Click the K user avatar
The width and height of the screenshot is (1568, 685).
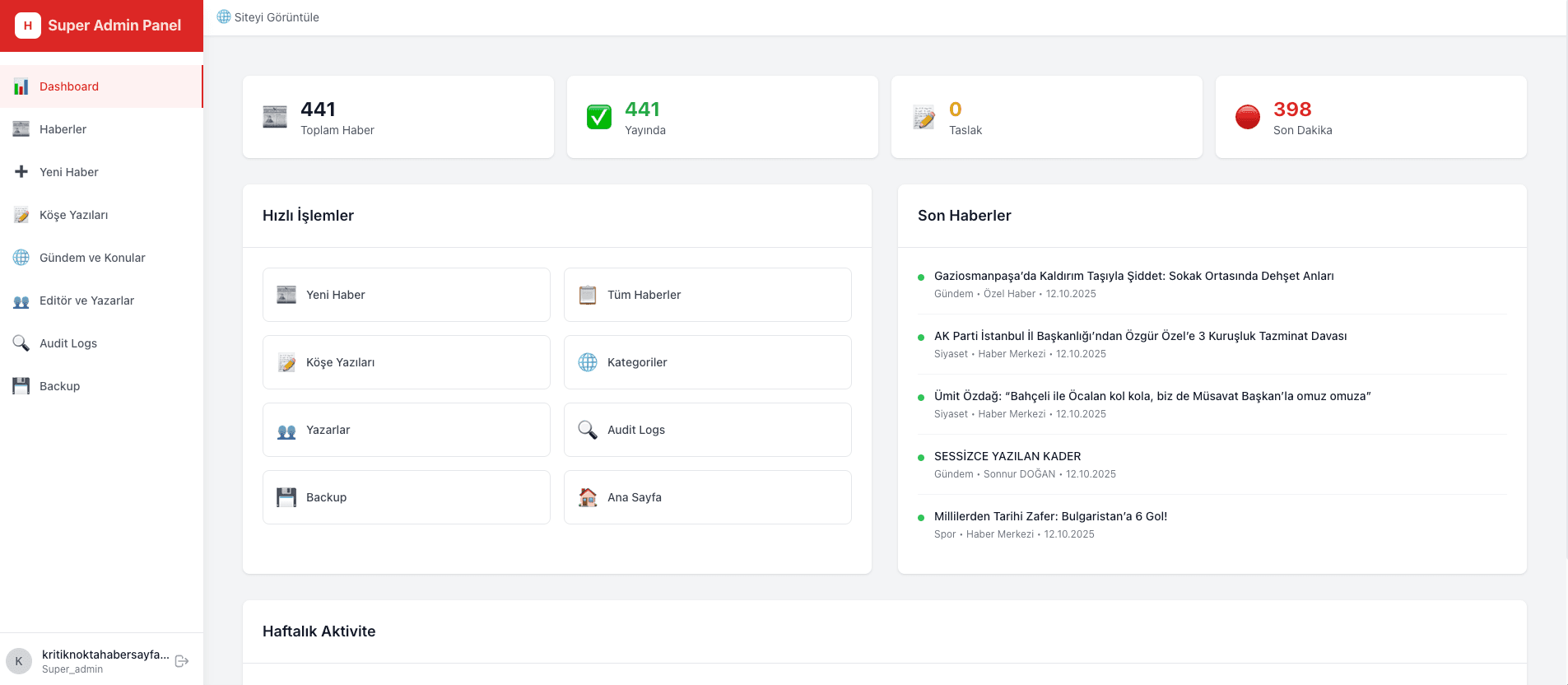[x=19, y=661]
